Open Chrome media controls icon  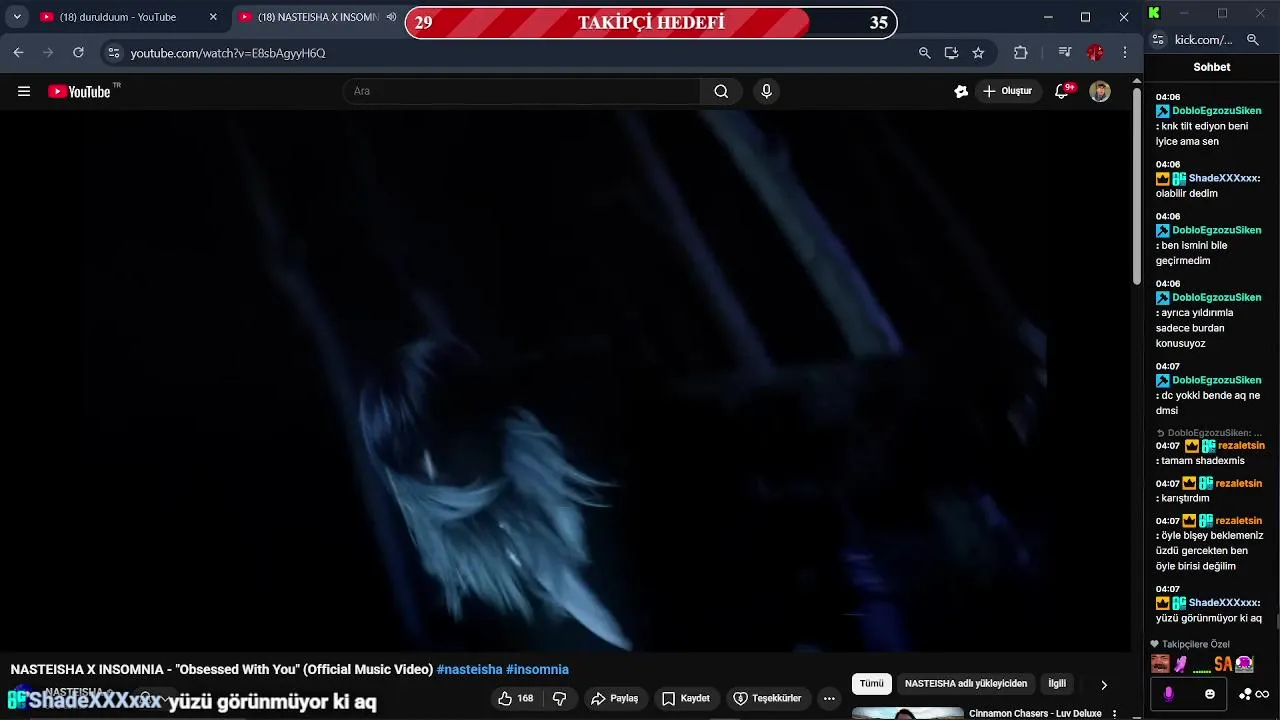tap(1065, 53)
